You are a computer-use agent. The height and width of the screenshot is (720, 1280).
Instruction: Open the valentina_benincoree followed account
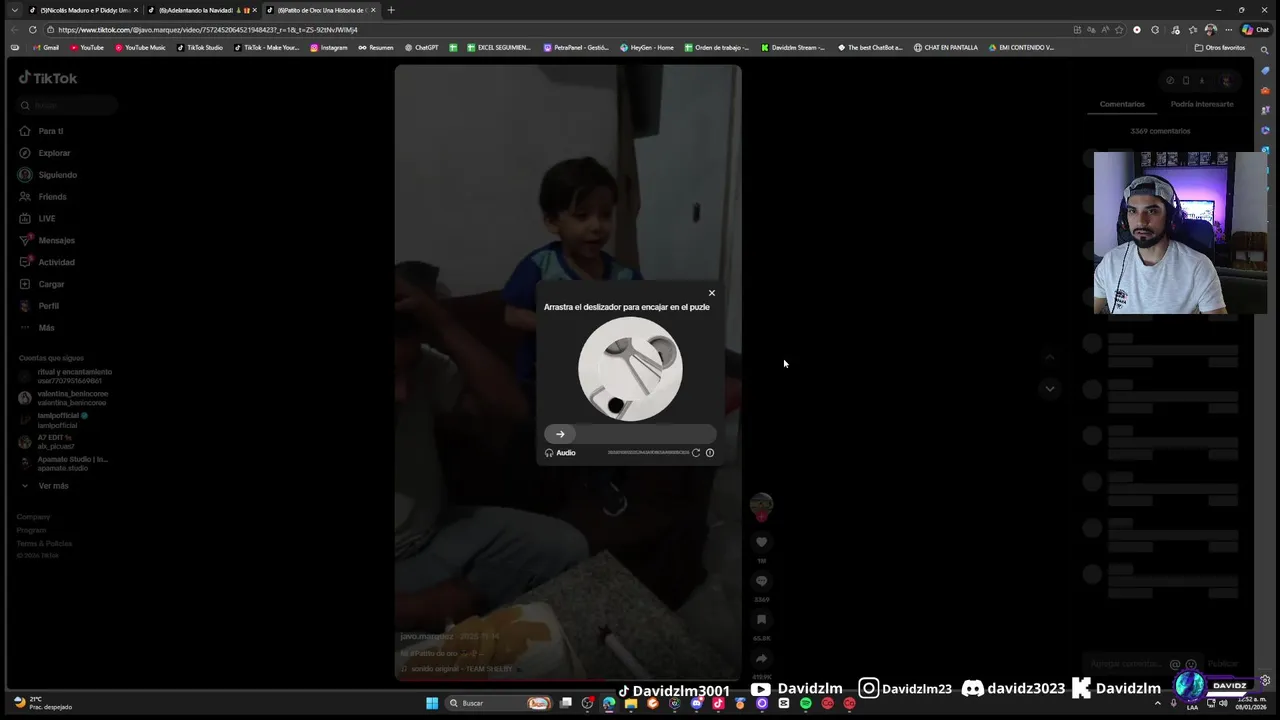coord(63,398)
